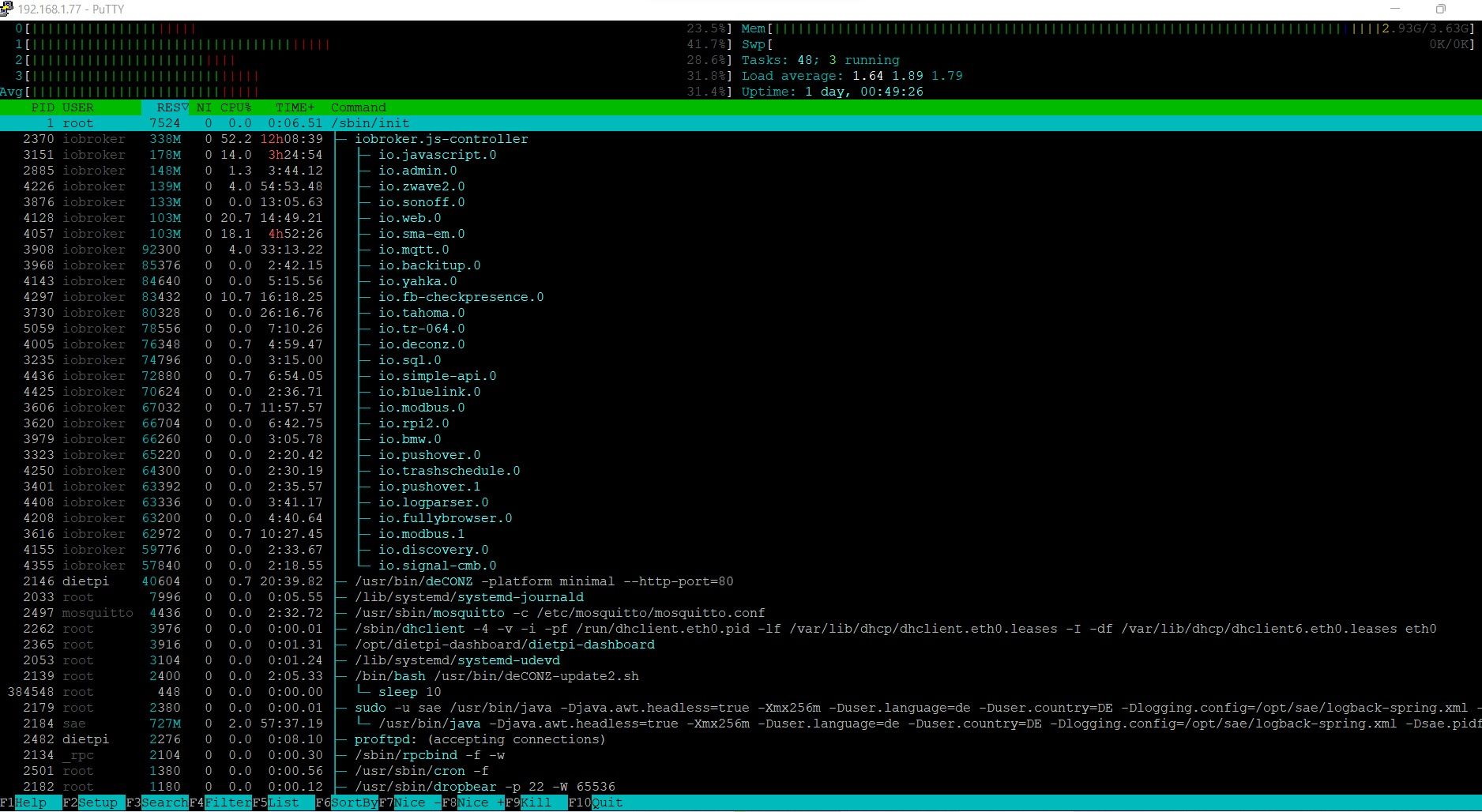1482x812 pixels.
Task: Select the io.rpi2.0 process
Action: (741, 423)
